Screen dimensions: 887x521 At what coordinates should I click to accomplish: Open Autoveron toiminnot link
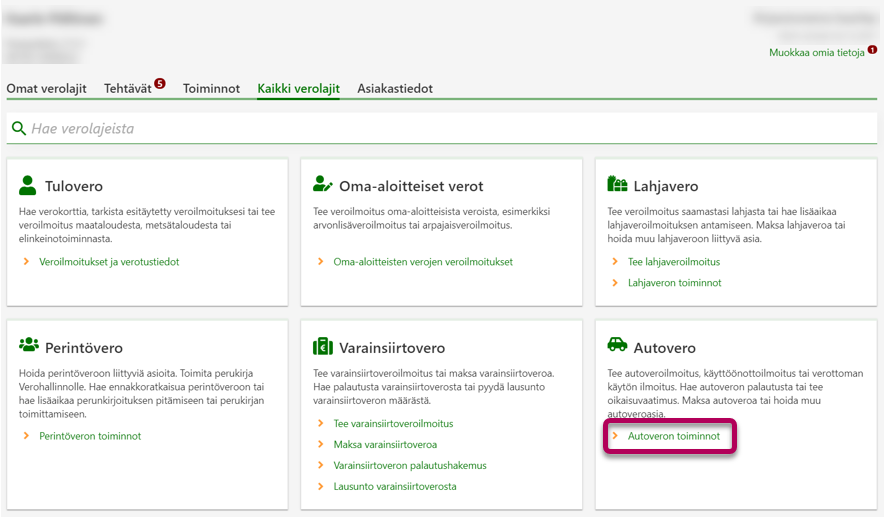pyautogui.click(x=673, y=436)
